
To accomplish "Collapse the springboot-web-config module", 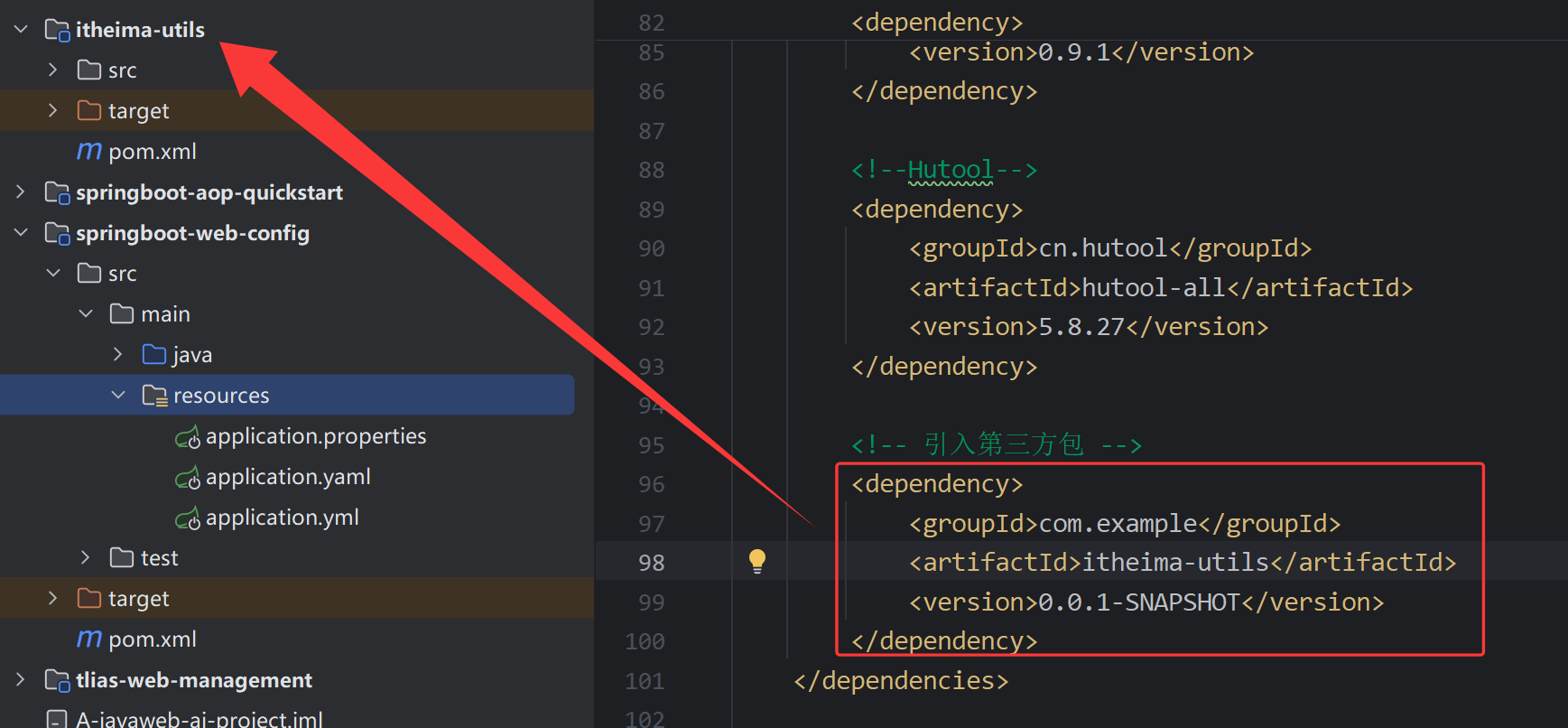I will [x=21, y=232].
